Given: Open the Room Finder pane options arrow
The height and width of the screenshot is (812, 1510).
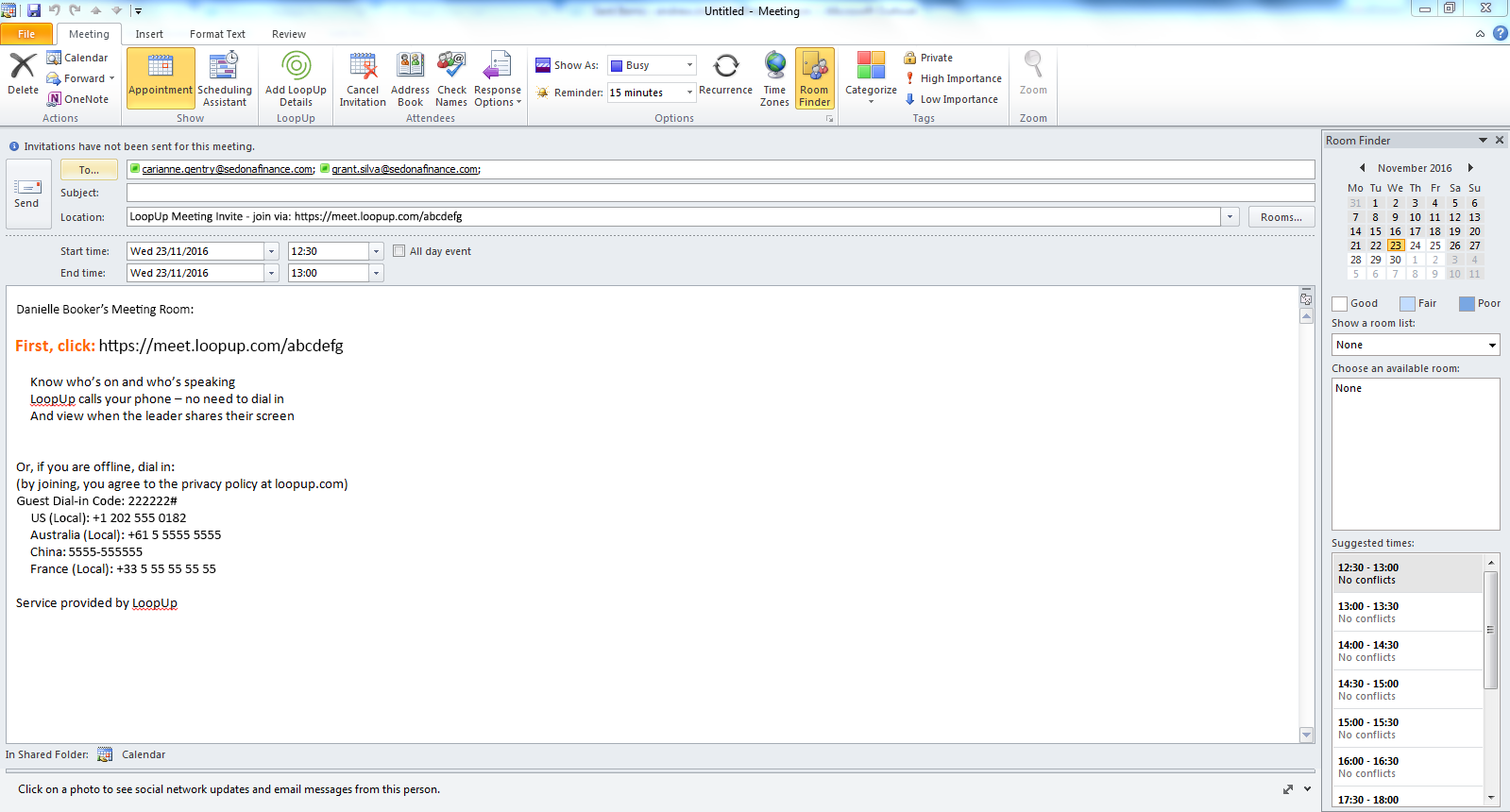Looking at the screenshot, I should pyautogui.click(x=1483, y=140).
